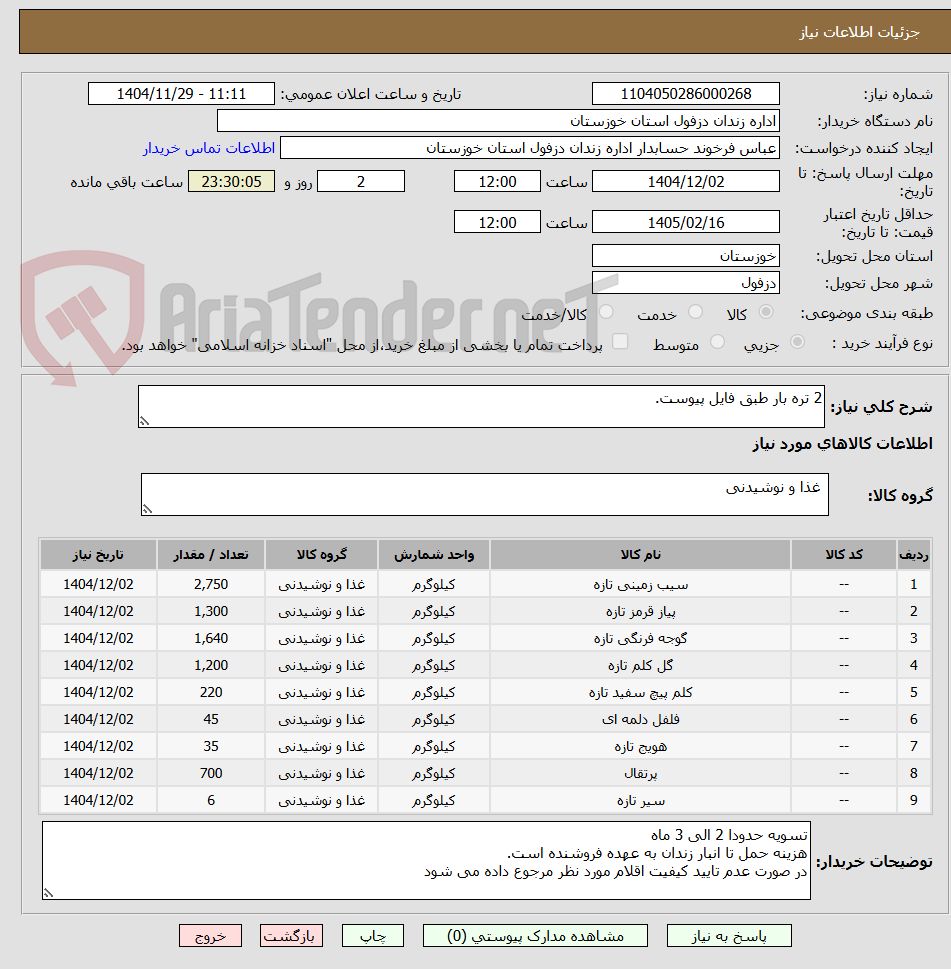Click the response deadline date 1404/12/02 field

[686, 182]
